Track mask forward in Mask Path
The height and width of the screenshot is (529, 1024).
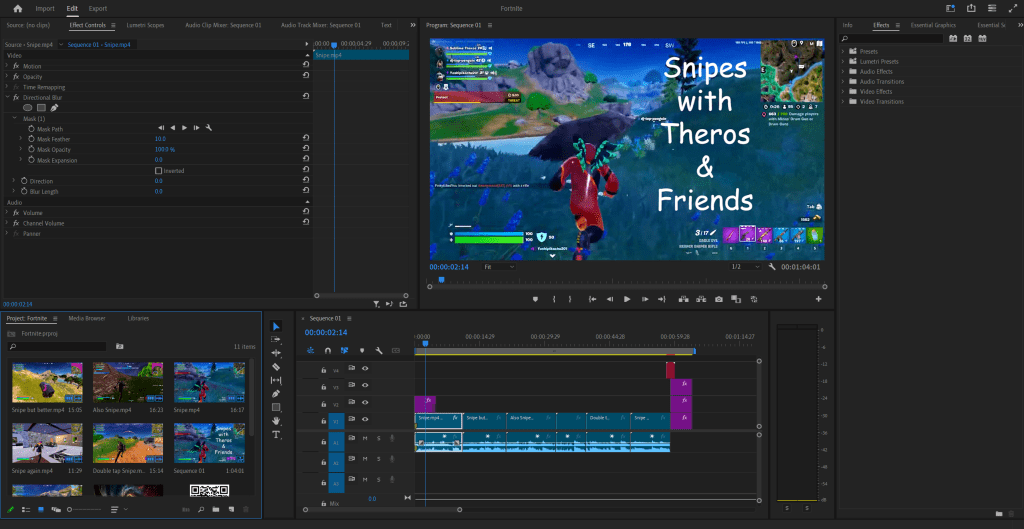pos(185,128)
